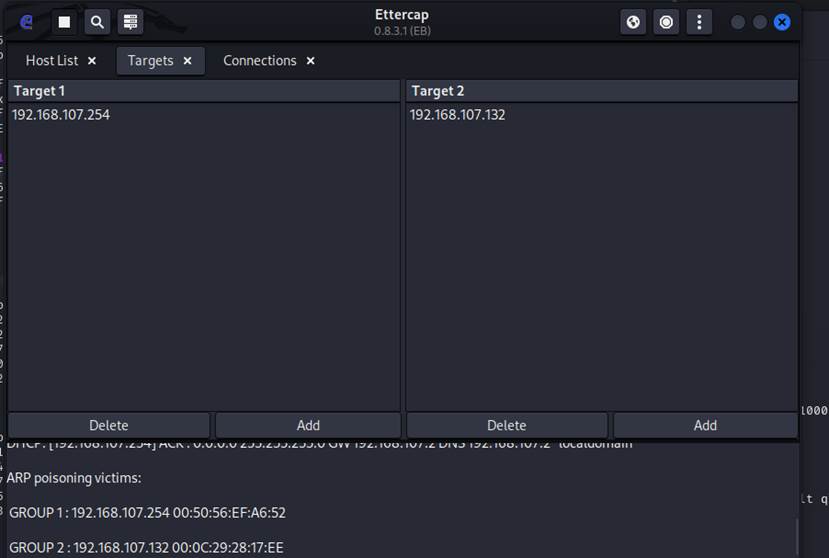Add a host to Target 1
The width and height of the screenshot is (829, 558).
308,425
